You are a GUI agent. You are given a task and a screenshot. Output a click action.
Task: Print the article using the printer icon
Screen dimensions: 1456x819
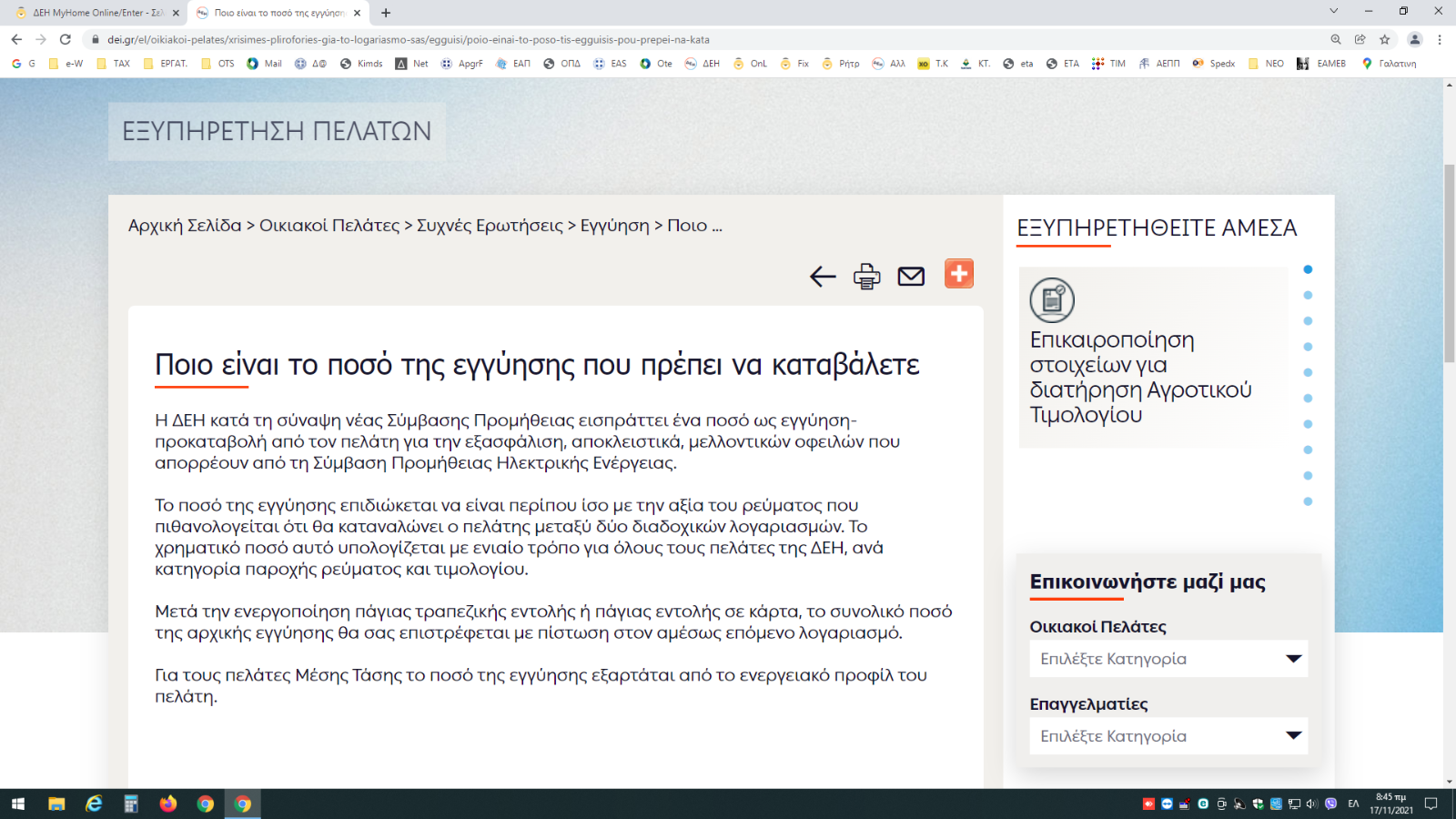(866, 276)
